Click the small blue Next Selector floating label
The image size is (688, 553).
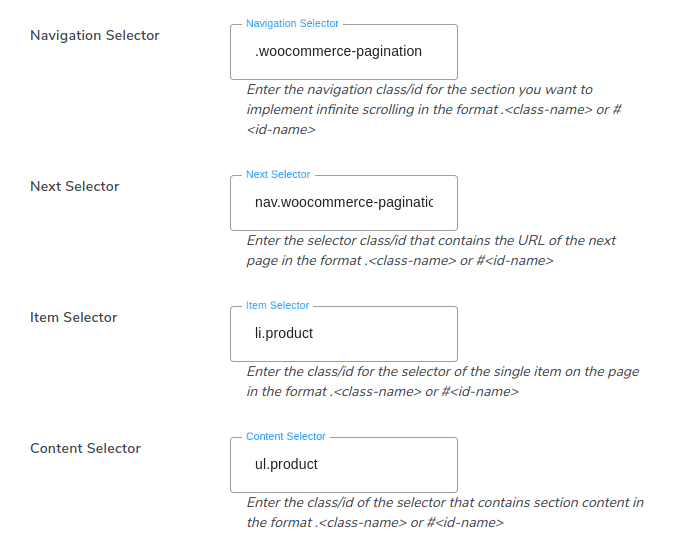coord(278,174)
